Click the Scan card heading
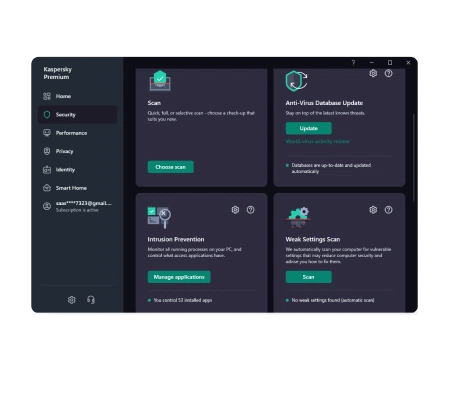This screenshot has height=407, width=464. [x=154, y=103]
